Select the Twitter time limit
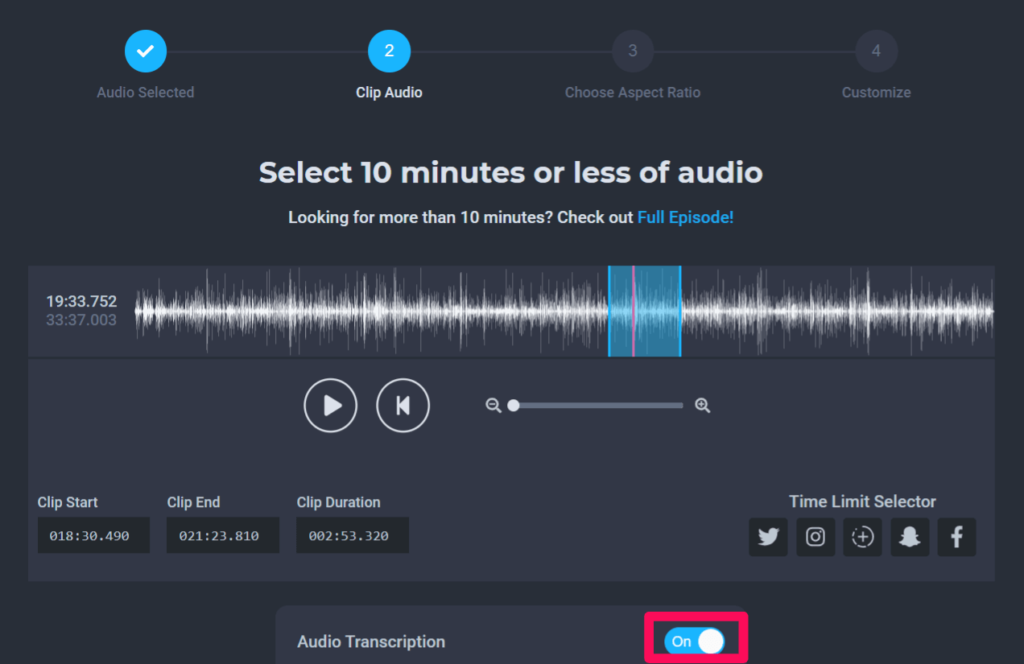 tap(768, 537)
